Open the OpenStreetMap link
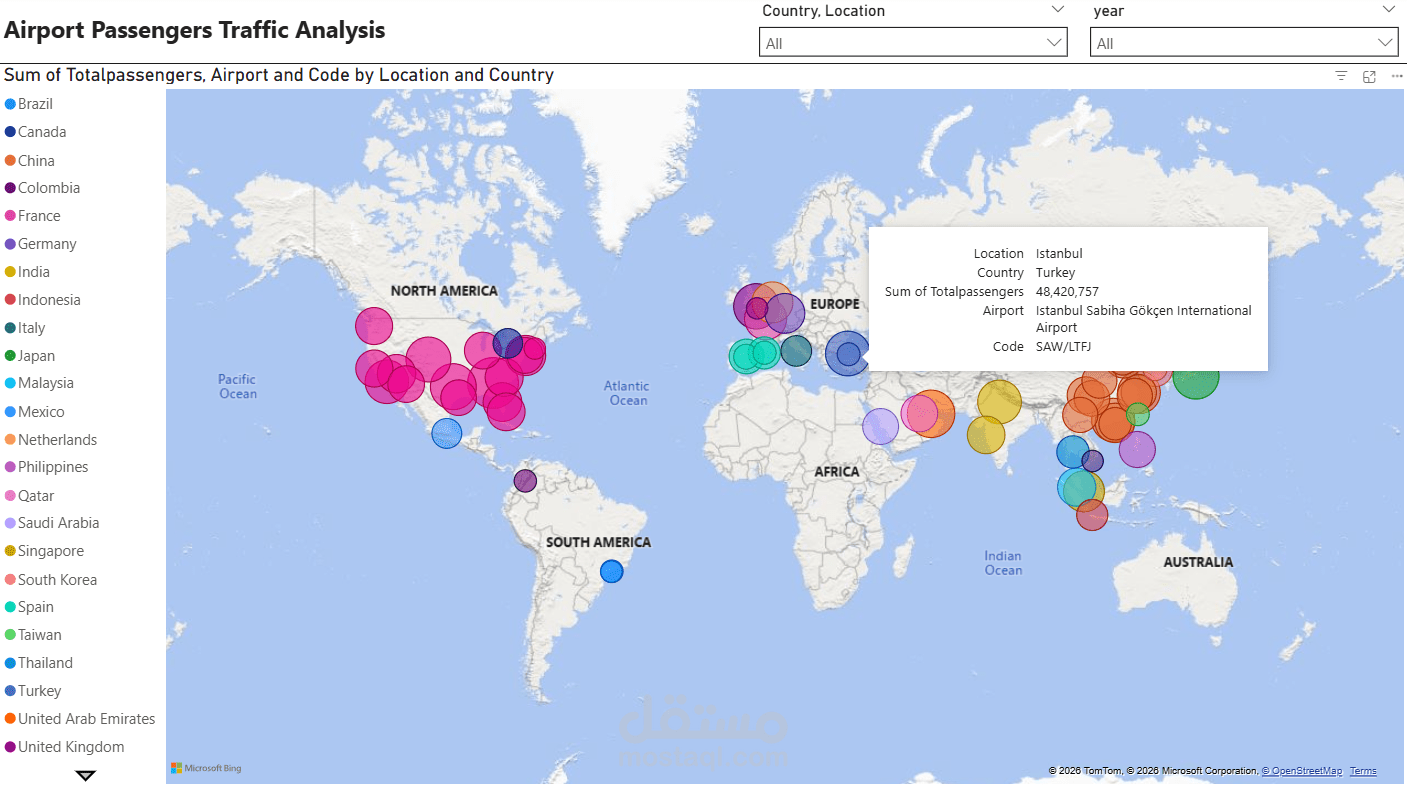The image size is (1407, 788). (x=1302, y=771)
